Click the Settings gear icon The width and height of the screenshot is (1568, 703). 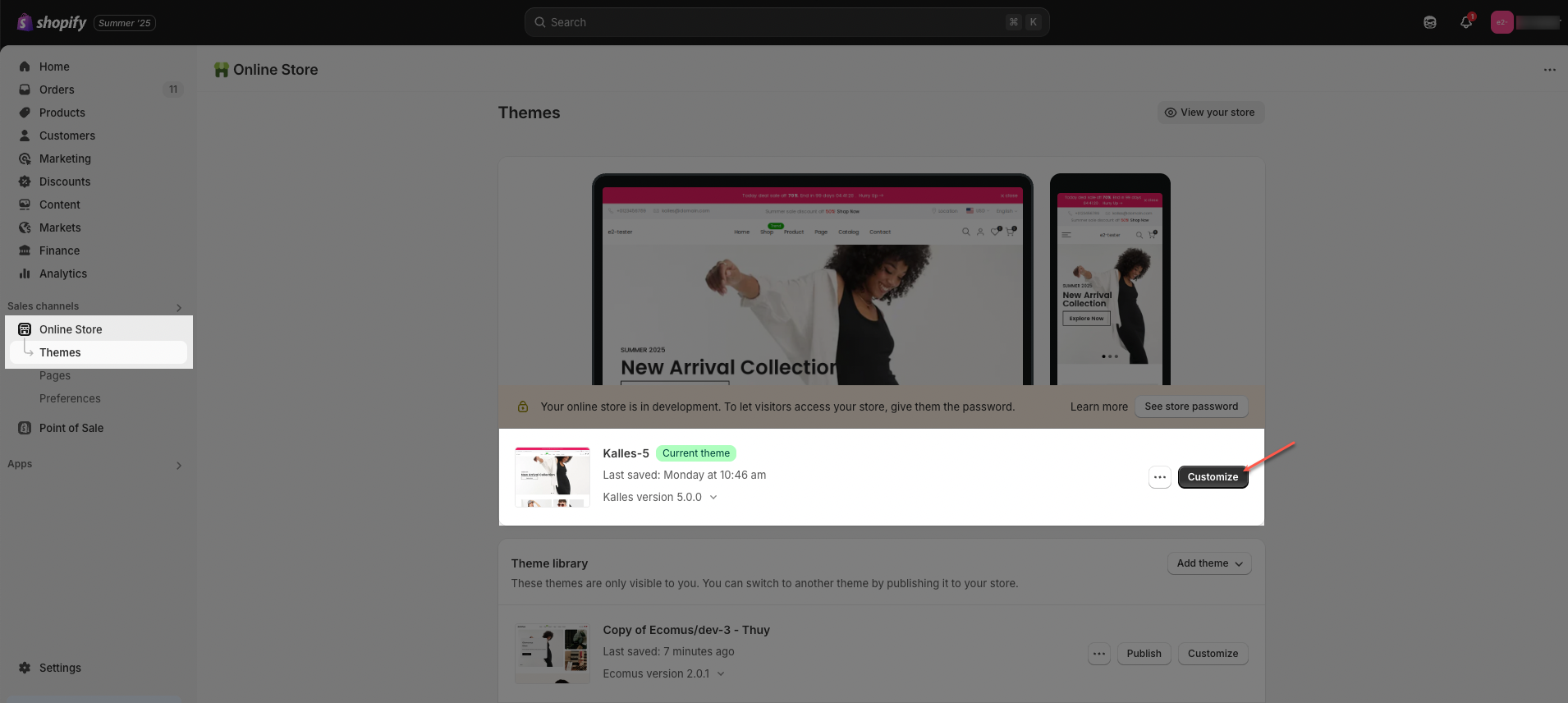coord(25,668)
